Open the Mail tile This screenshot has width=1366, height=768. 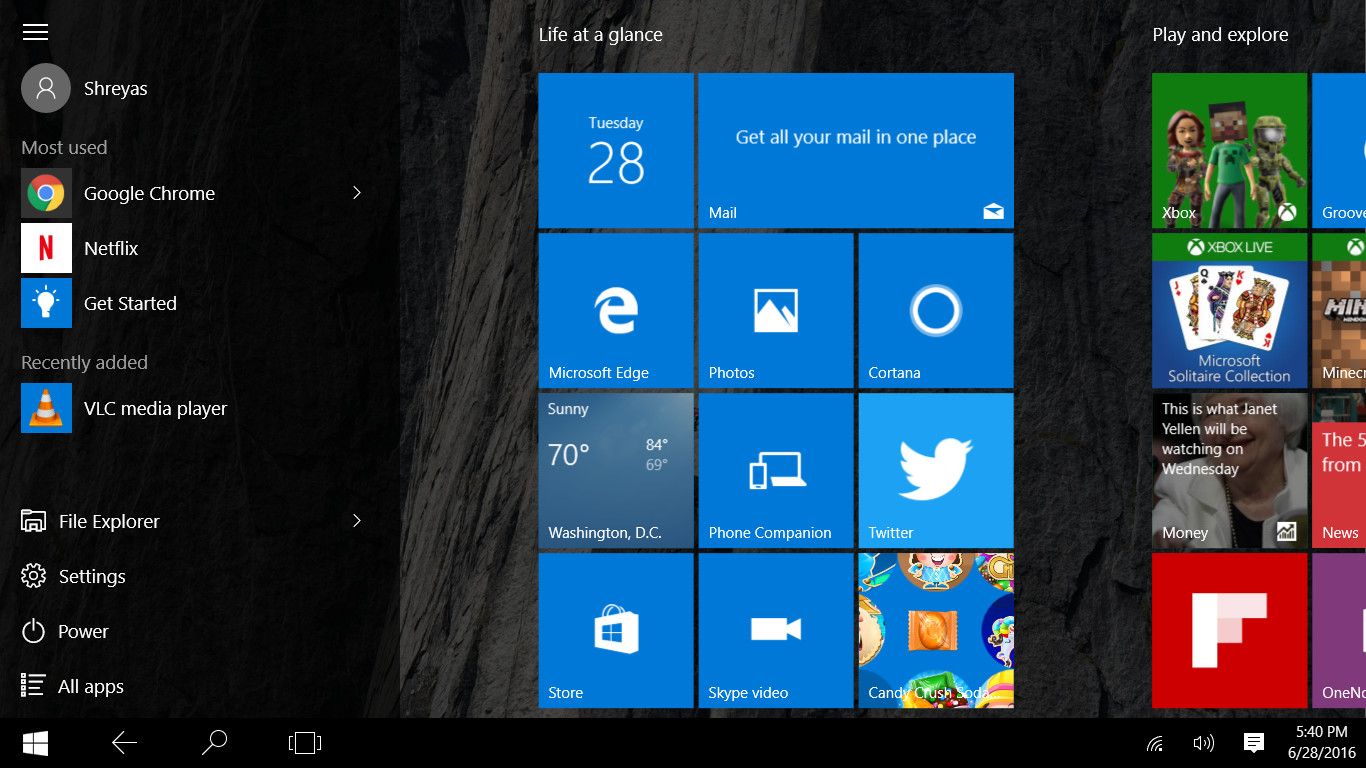click(856, 150)
